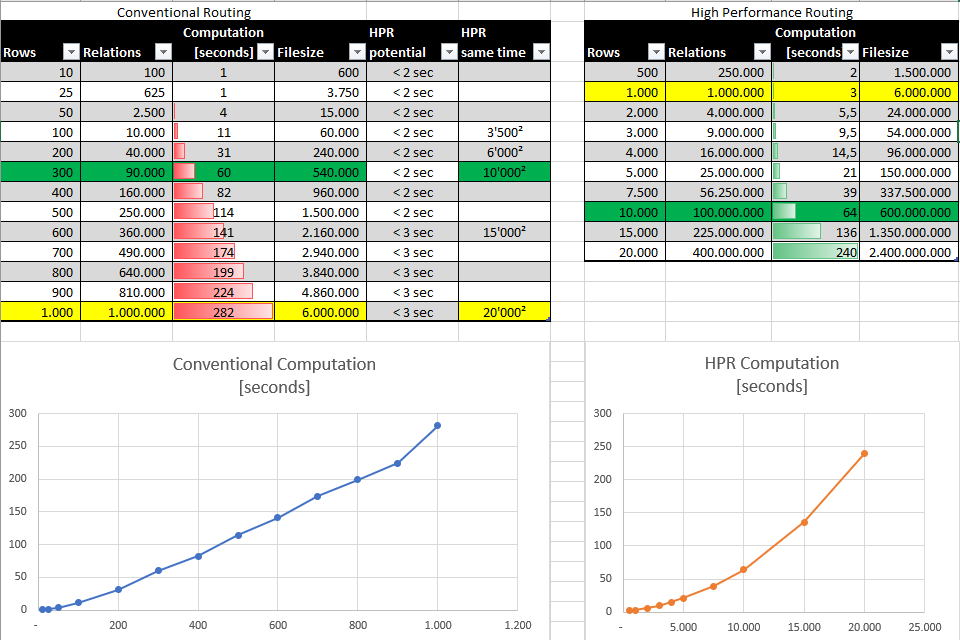Click the red data bar cell showing 282
Image resolution: width=960 pixels, height=640 pixels.
click(223, 312)
